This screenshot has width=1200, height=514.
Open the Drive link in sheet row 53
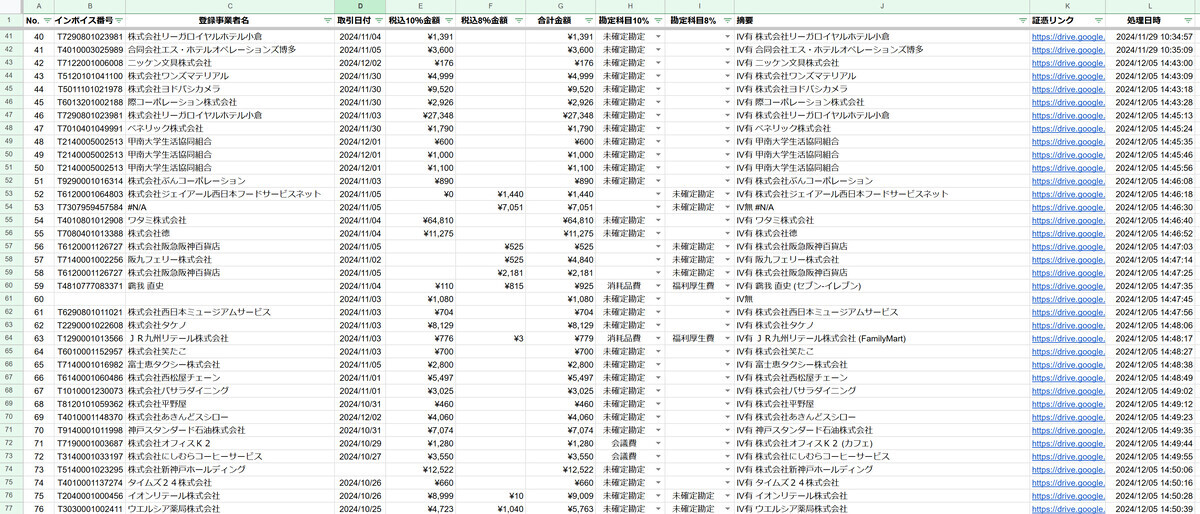[x=1067, y=193]
